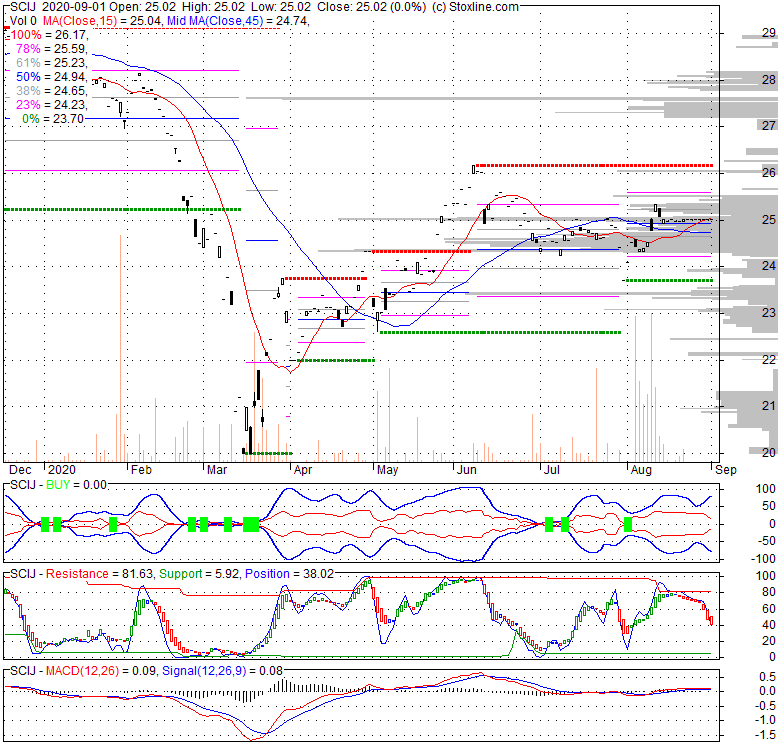Click the -1.5 label on MACD axis
The width and height of the screenshot is (780, 745).
(x=765, y=735)
